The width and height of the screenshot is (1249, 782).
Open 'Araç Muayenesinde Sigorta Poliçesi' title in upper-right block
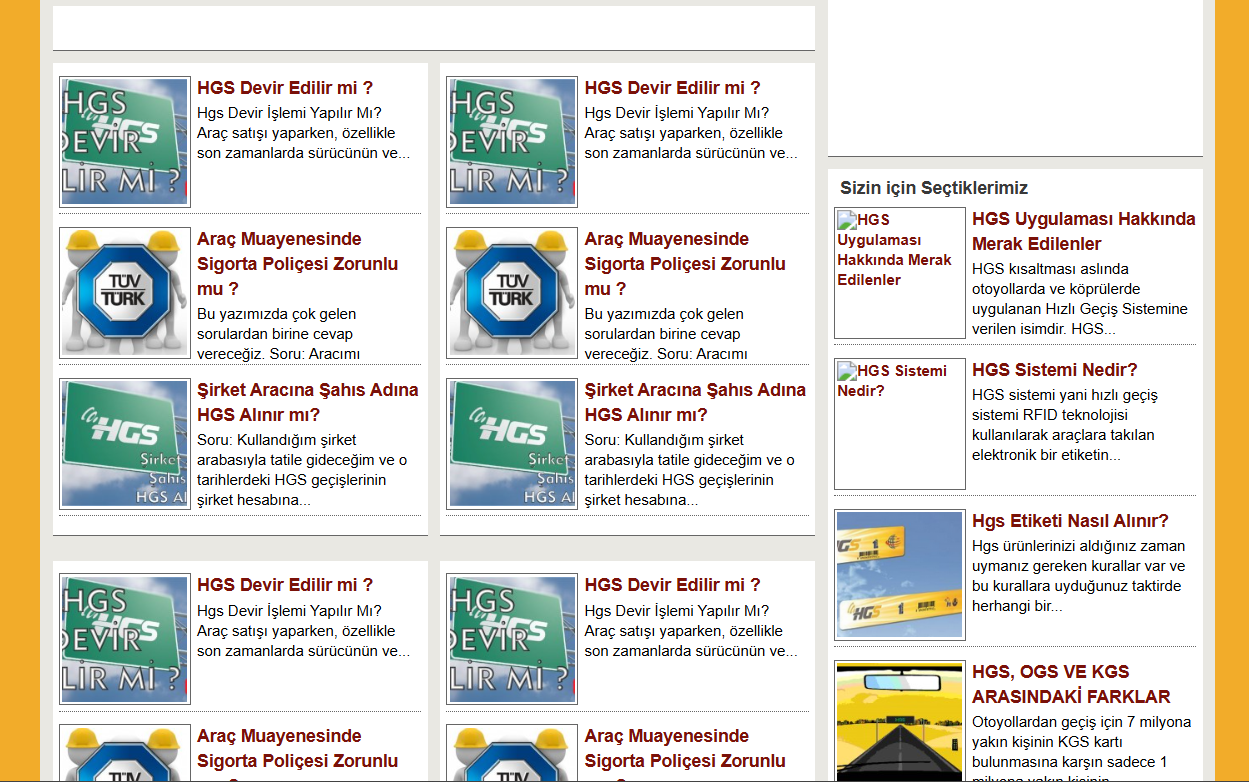(685, 264)
